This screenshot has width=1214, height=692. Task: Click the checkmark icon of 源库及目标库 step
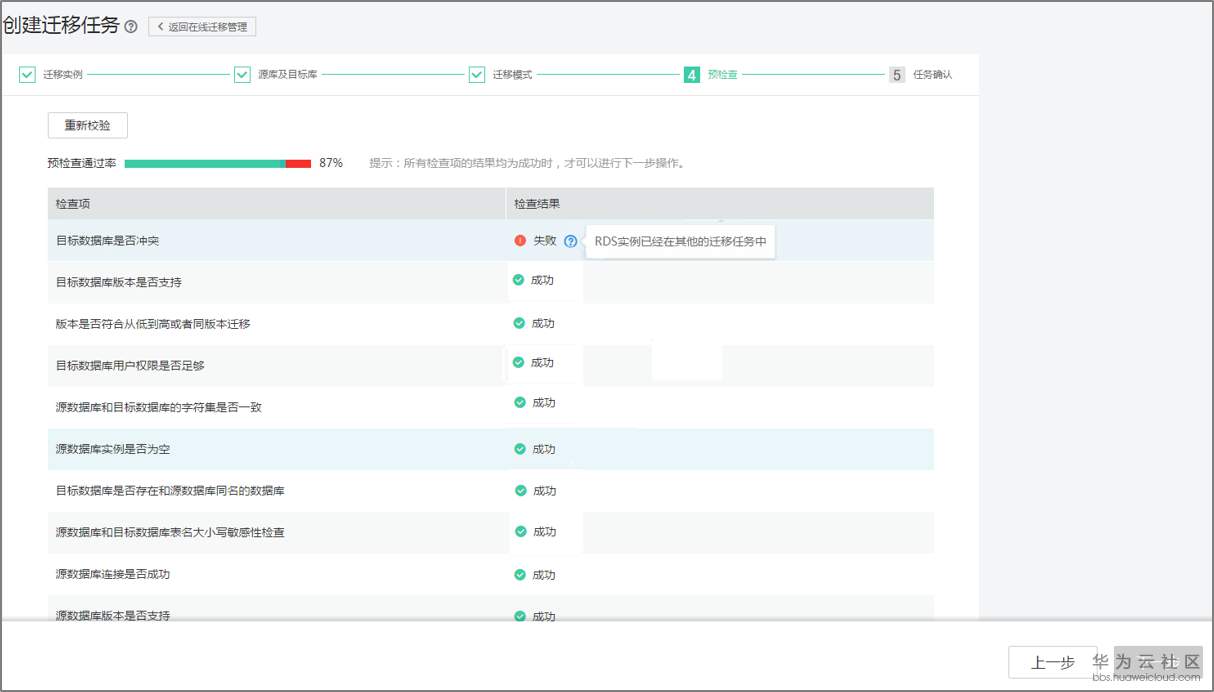(x=242, y=75)
